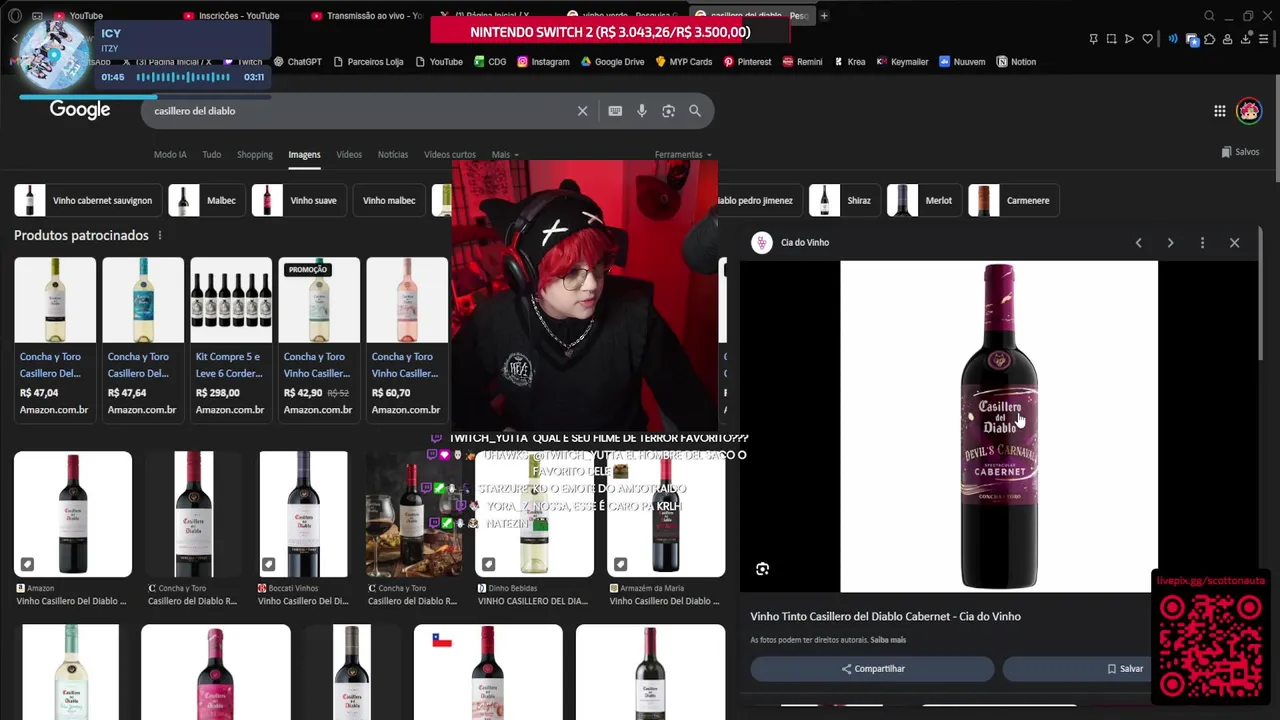
Task: Open Google Drive bookmark
Action: 612,62
